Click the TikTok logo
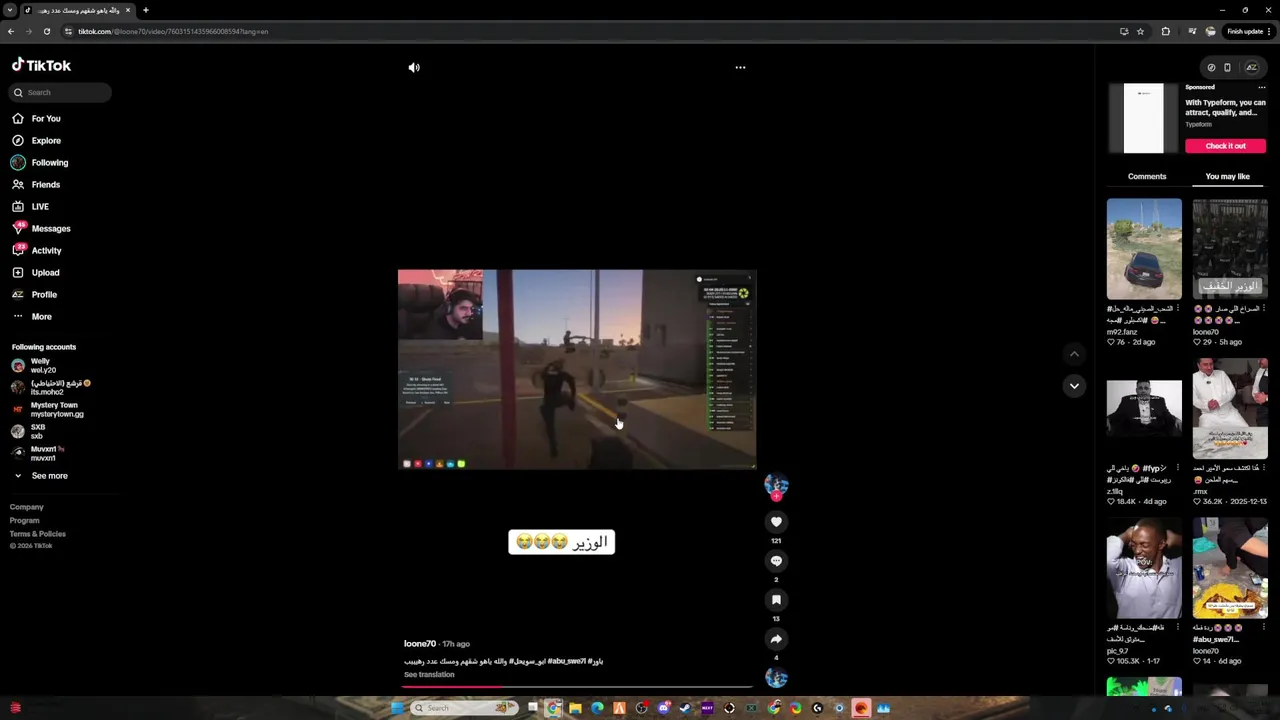Viewport: 1280px width, 720px height. 41,65
